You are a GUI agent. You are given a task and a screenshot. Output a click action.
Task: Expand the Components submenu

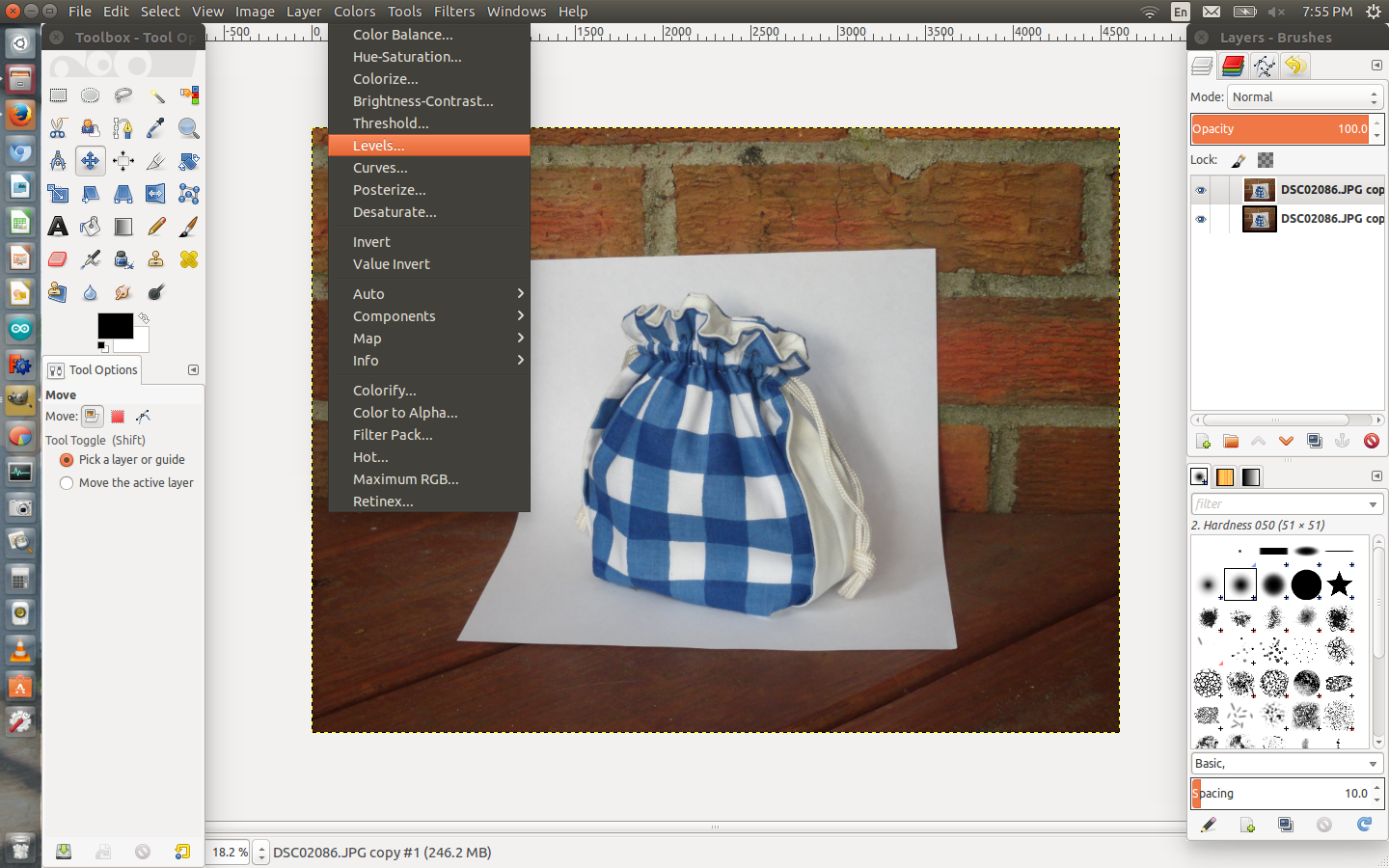coord(429,316)
